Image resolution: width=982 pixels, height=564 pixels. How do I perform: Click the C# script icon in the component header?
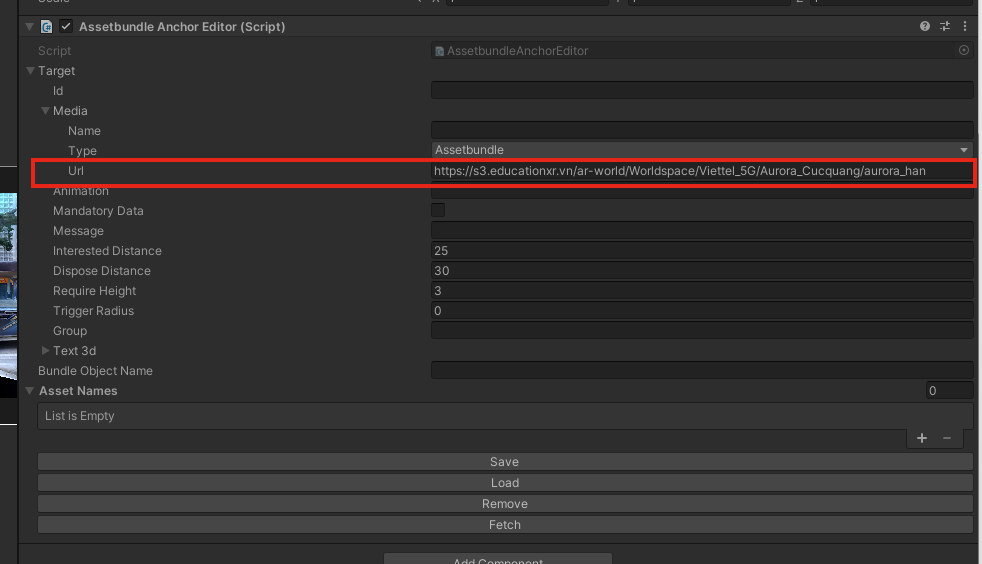[47, 27]
